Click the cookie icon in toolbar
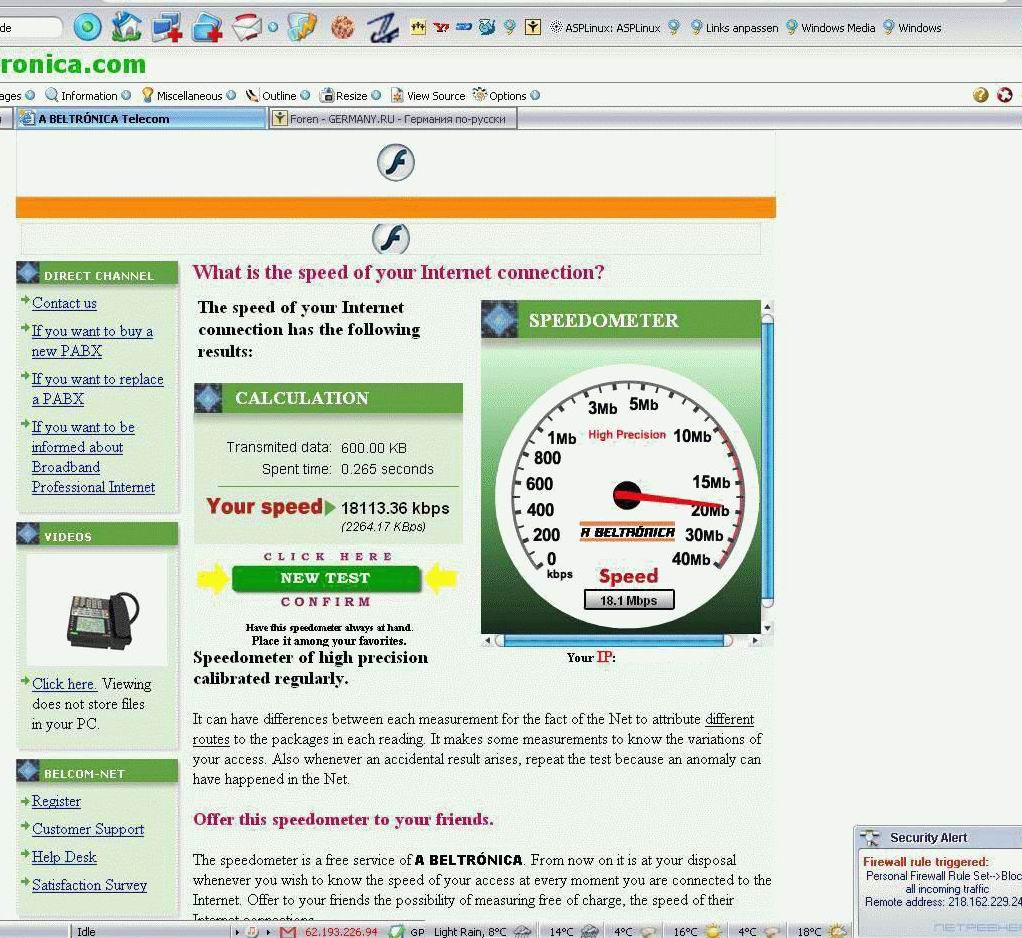The width and height of the screenshot is (1022, 938). [342, 27]
